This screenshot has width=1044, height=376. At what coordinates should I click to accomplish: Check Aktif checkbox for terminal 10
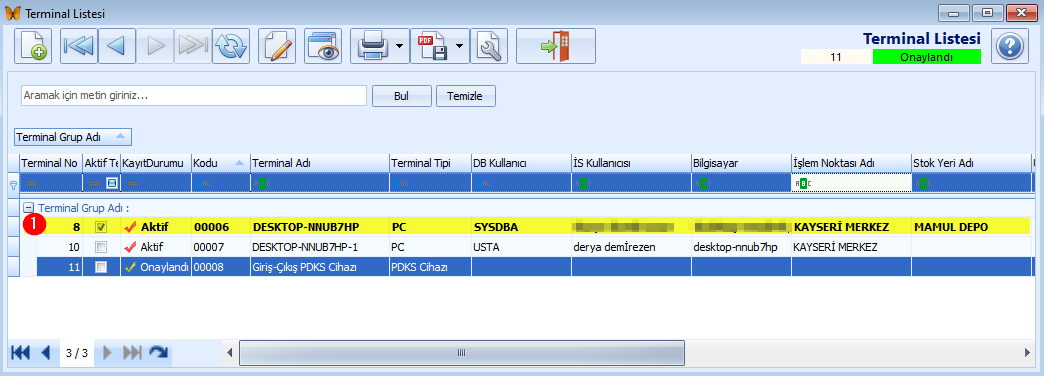(x=101, y=247)
